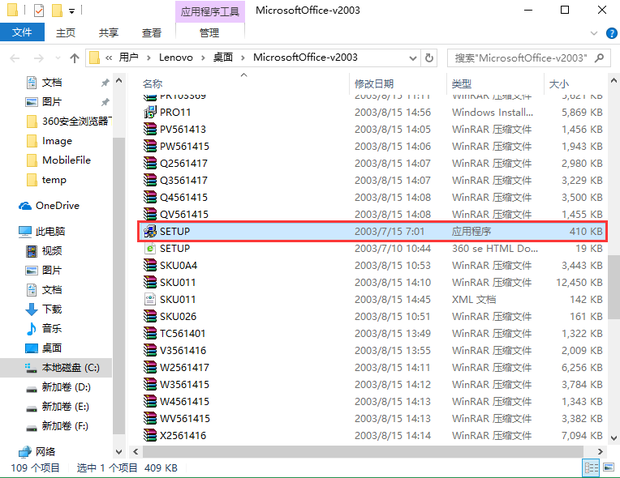
Task: Click the up one level arrow
Action: pyautogui.click(x=74, y=59)
